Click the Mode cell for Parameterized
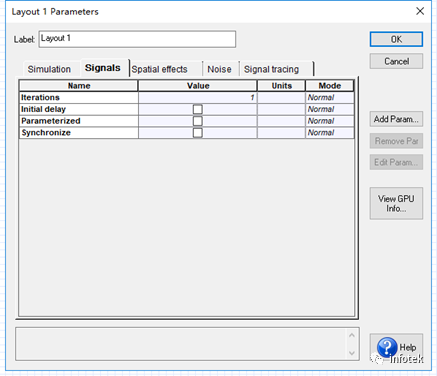 (330, 121)
